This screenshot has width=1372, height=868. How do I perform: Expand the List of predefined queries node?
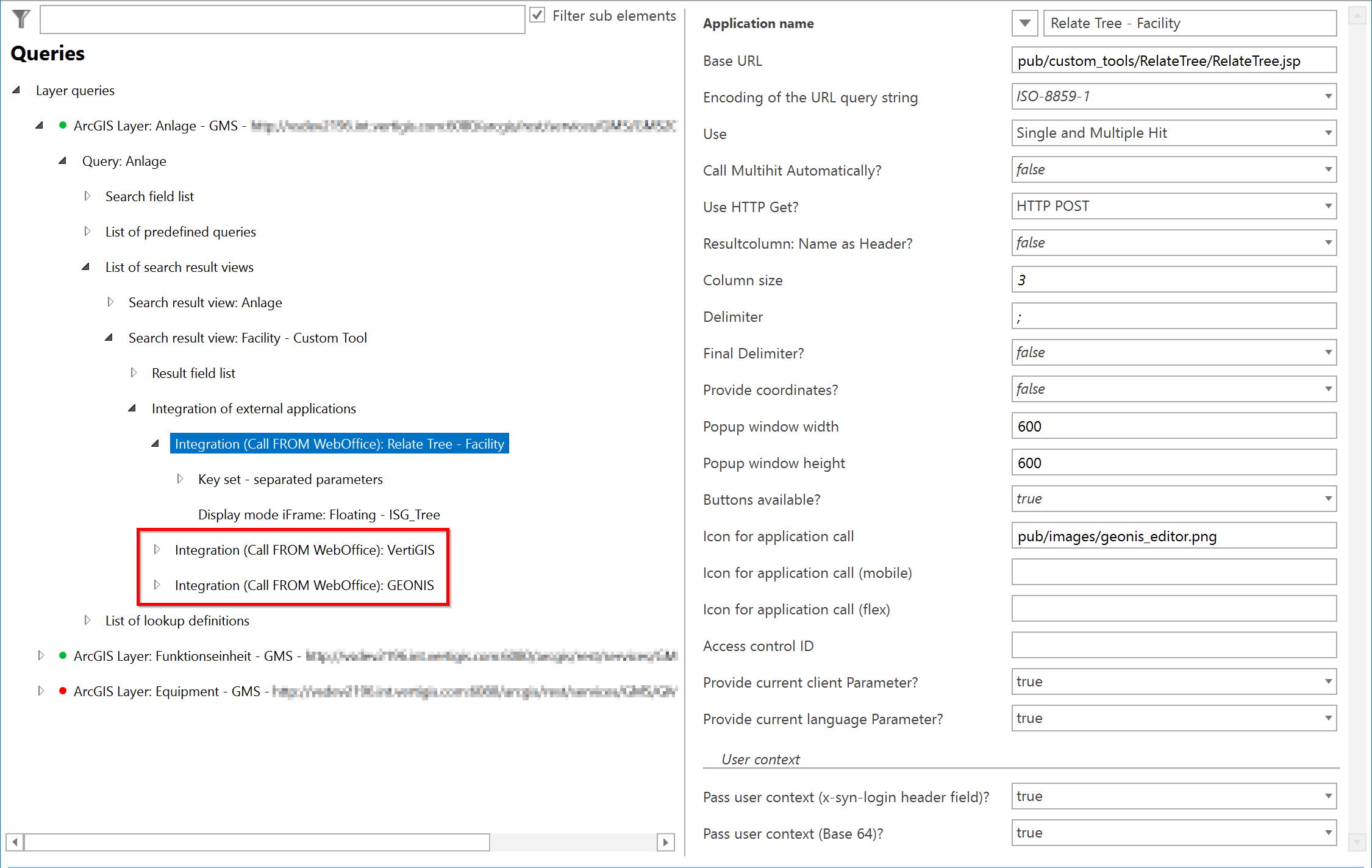(87, 231)
